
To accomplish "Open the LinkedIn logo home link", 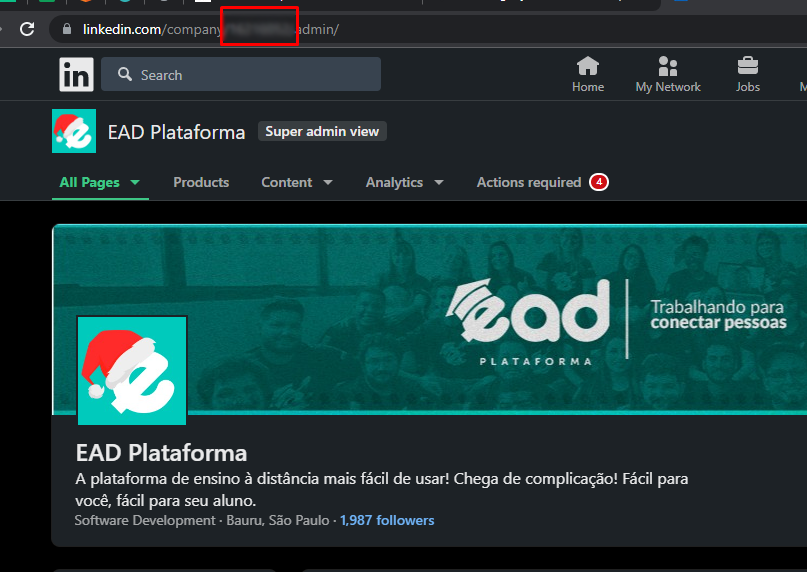I will pos(76,75).
